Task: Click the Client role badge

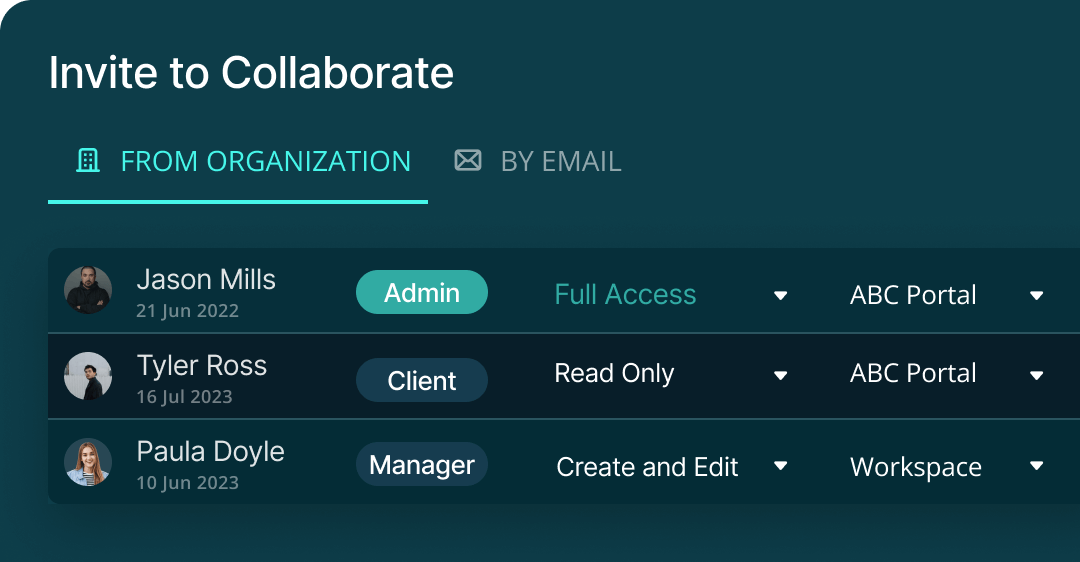Action: coord(422,380)
